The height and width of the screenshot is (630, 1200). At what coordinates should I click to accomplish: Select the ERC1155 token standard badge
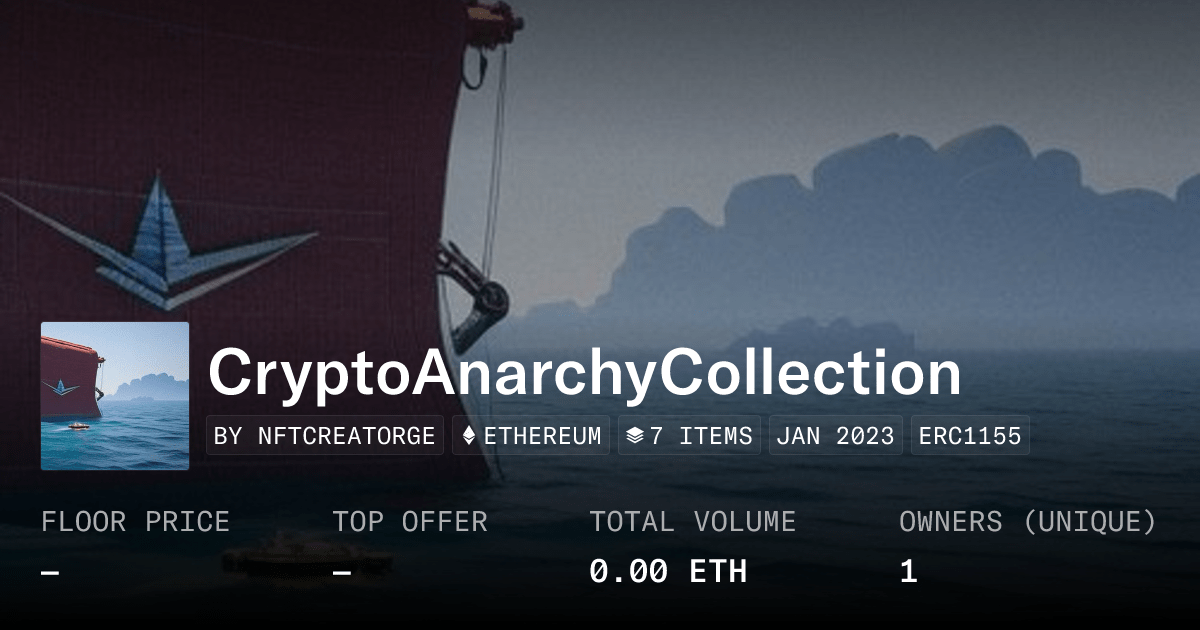(970, 436)
